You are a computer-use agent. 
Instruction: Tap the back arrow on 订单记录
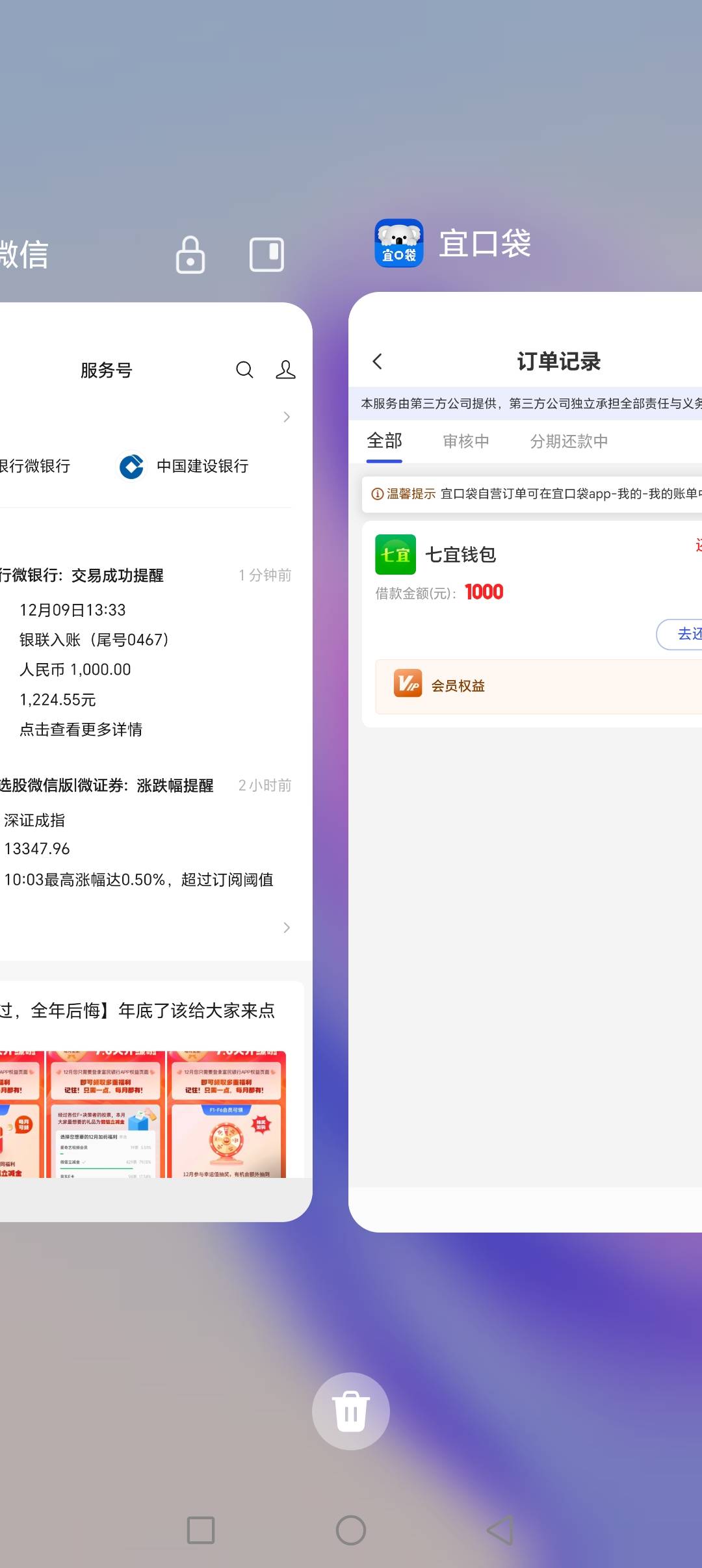(378, 361)
